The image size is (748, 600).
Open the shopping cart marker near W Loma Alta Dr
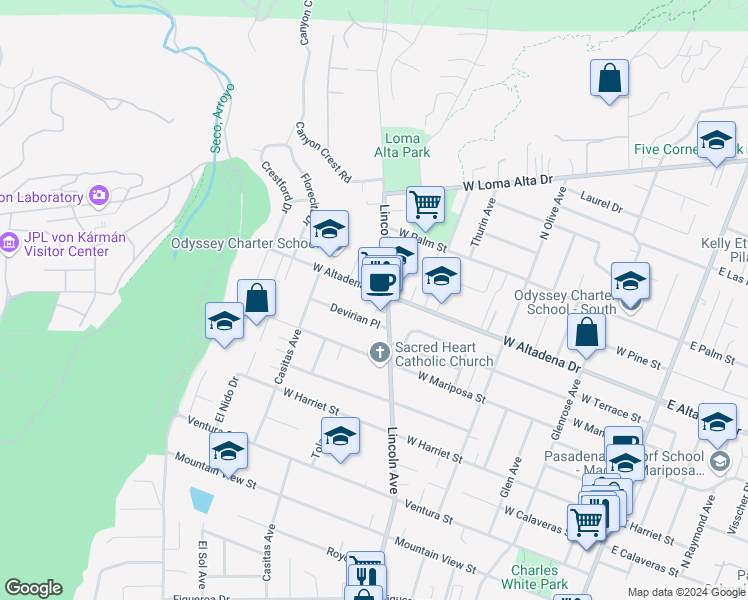[426, 206]
